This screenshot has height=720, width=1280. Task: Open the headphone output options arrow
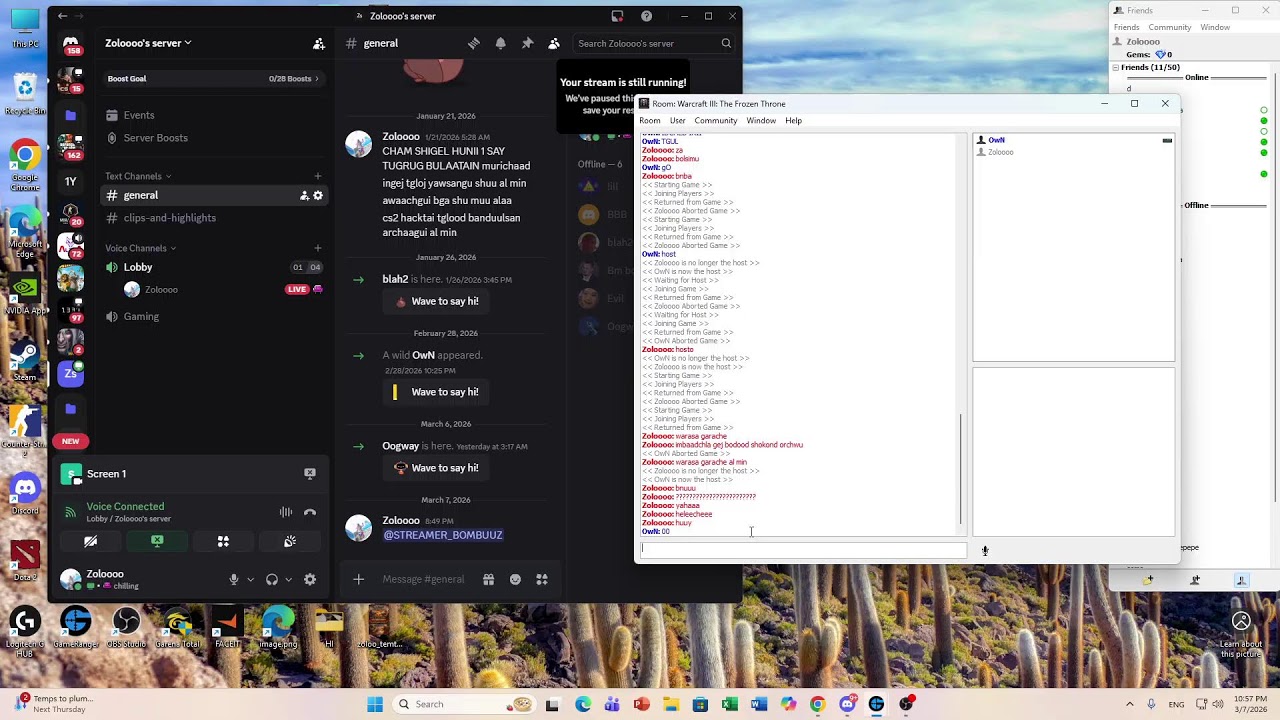coord(288,579)
